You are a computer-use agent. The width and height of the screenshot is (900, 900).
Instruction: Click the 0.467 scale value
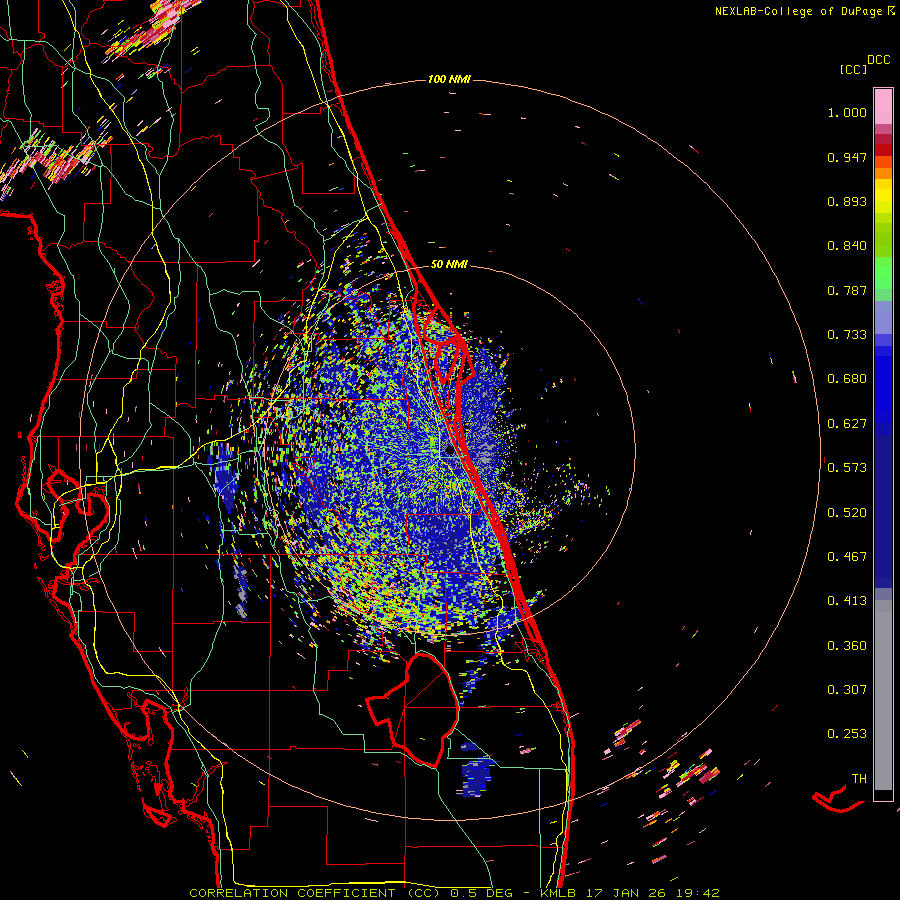847,557
